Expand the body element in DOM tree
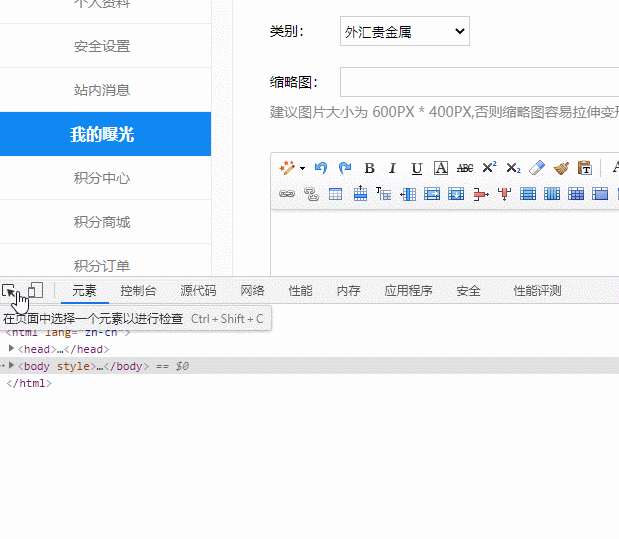 point(12,366)
